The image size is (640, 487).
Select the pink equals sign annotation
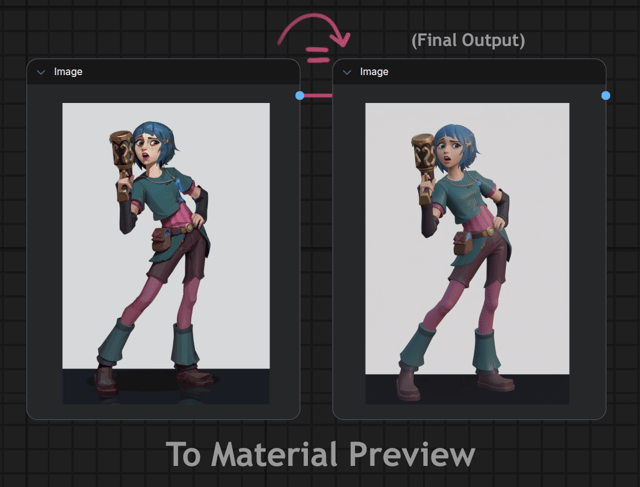point(318,56)
